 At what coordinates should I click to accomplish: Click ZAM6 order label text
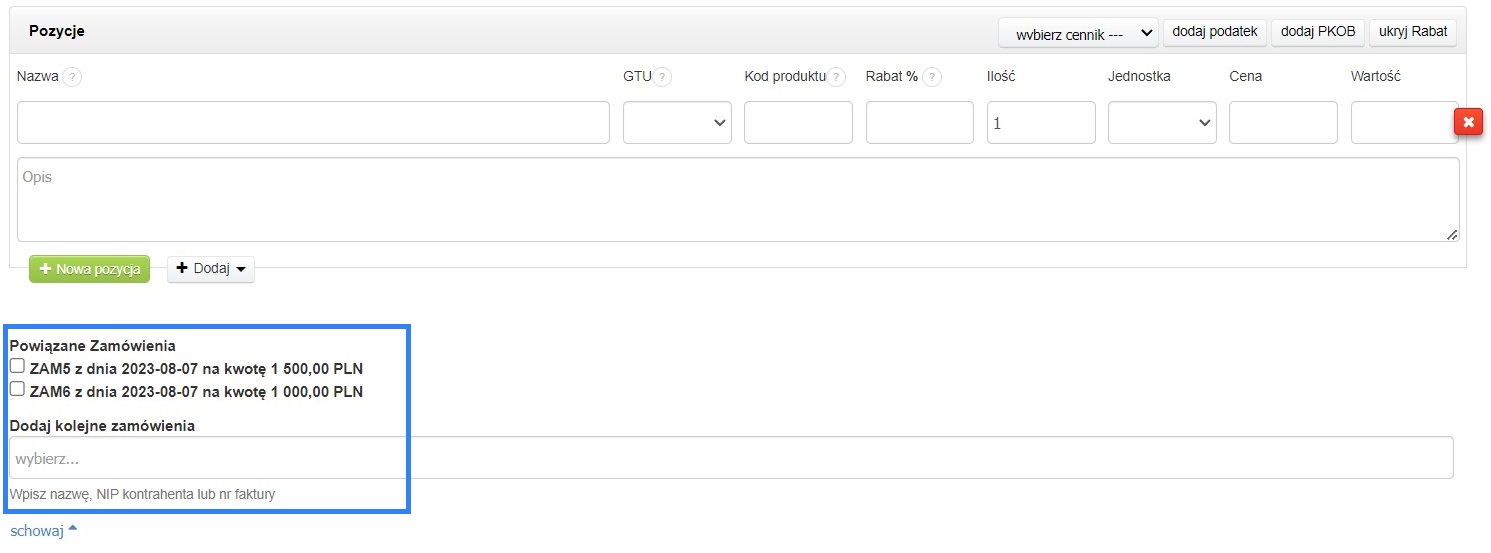196,391
